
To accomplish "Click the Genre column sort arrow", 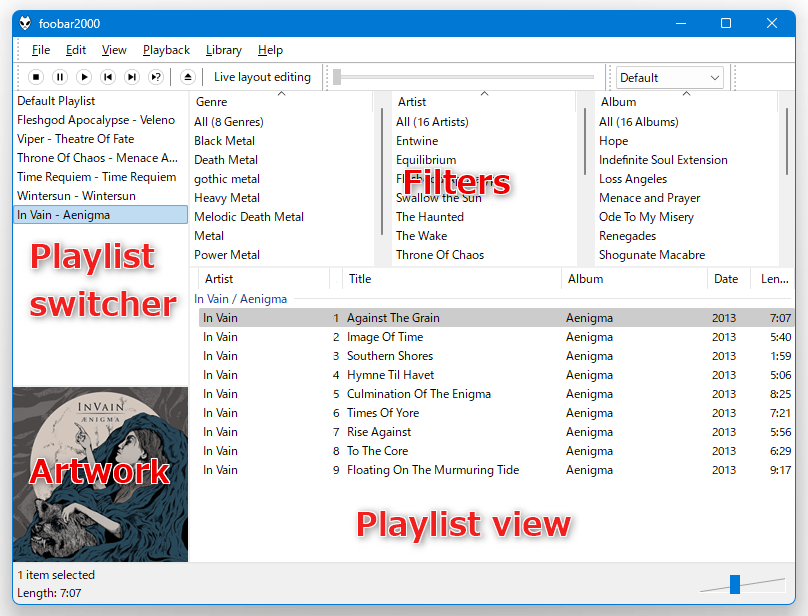I will (x=281, y=94).
